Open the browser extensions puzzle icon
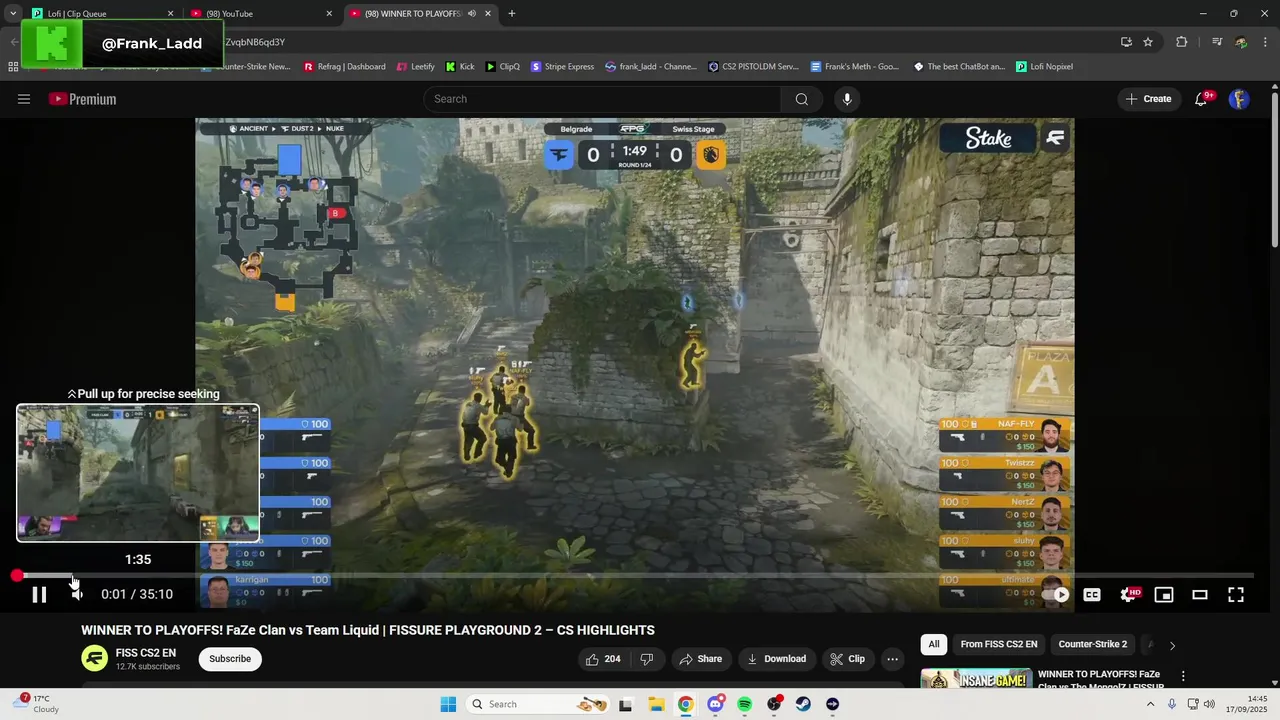This screenshot has height=720, width=1280. [1182, 42]
